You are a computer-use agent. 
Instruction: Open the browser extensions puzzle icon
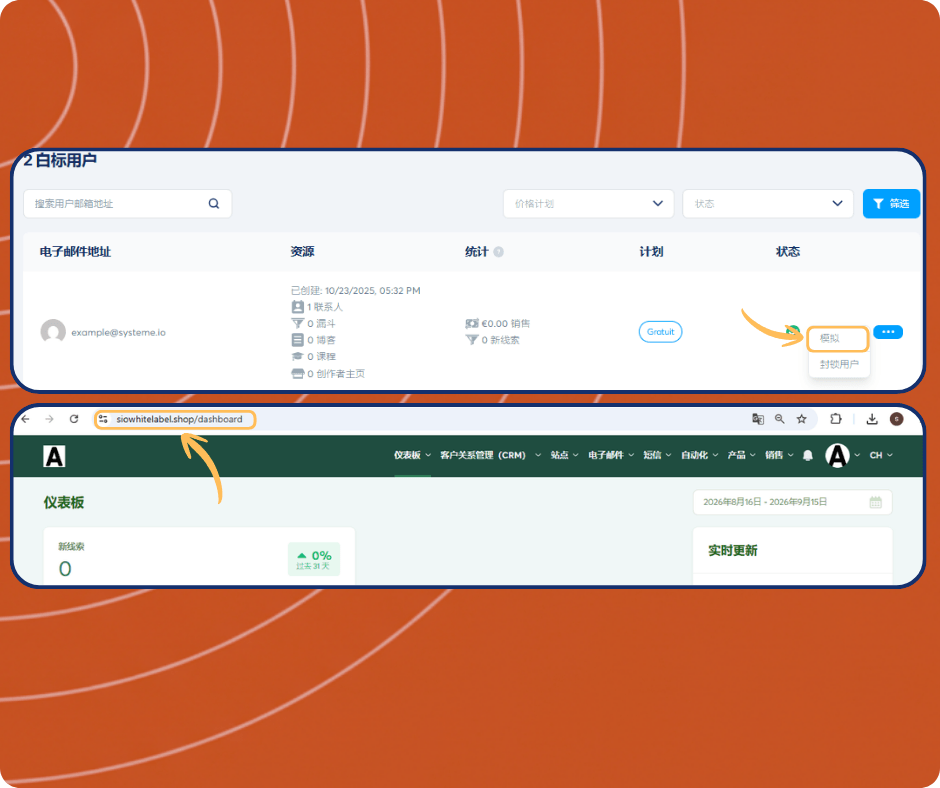point(836,419)
